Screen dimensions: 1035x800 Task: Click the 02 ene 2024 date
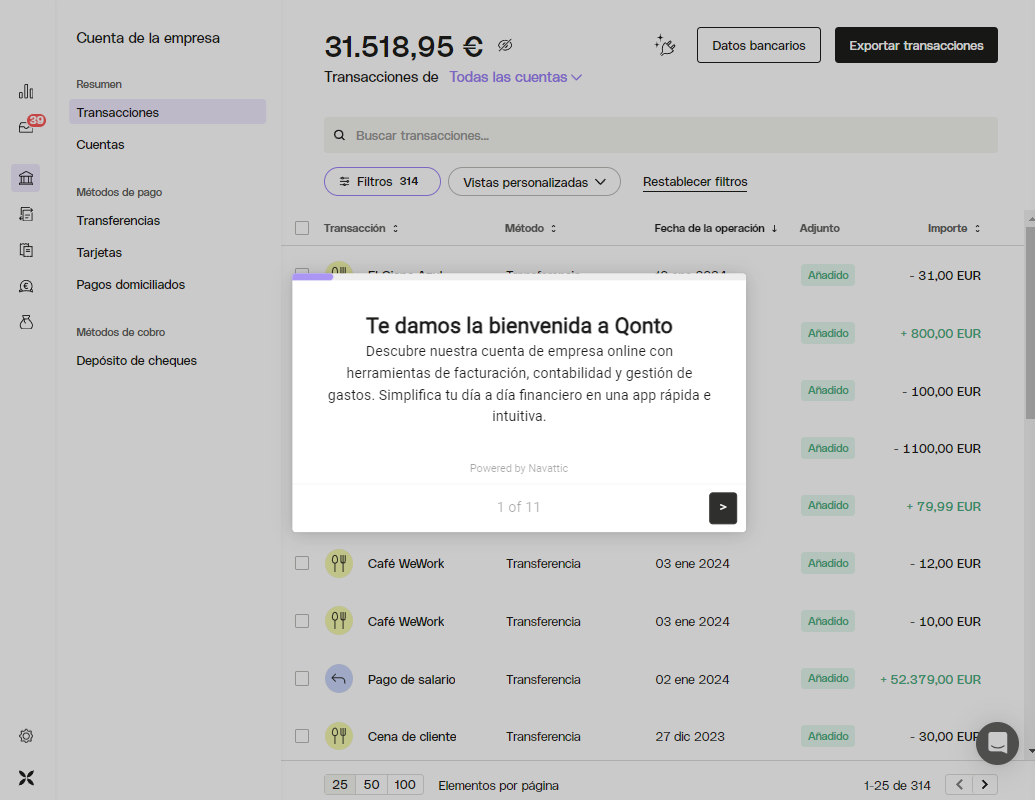pyautogui.click(x=692, y=679)
